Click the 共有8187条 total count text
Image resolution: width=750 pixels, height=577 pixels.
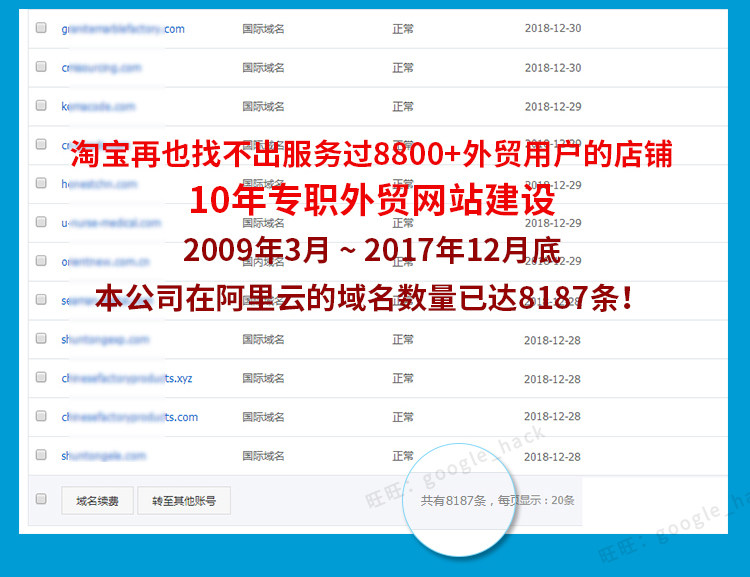point(453,501)
